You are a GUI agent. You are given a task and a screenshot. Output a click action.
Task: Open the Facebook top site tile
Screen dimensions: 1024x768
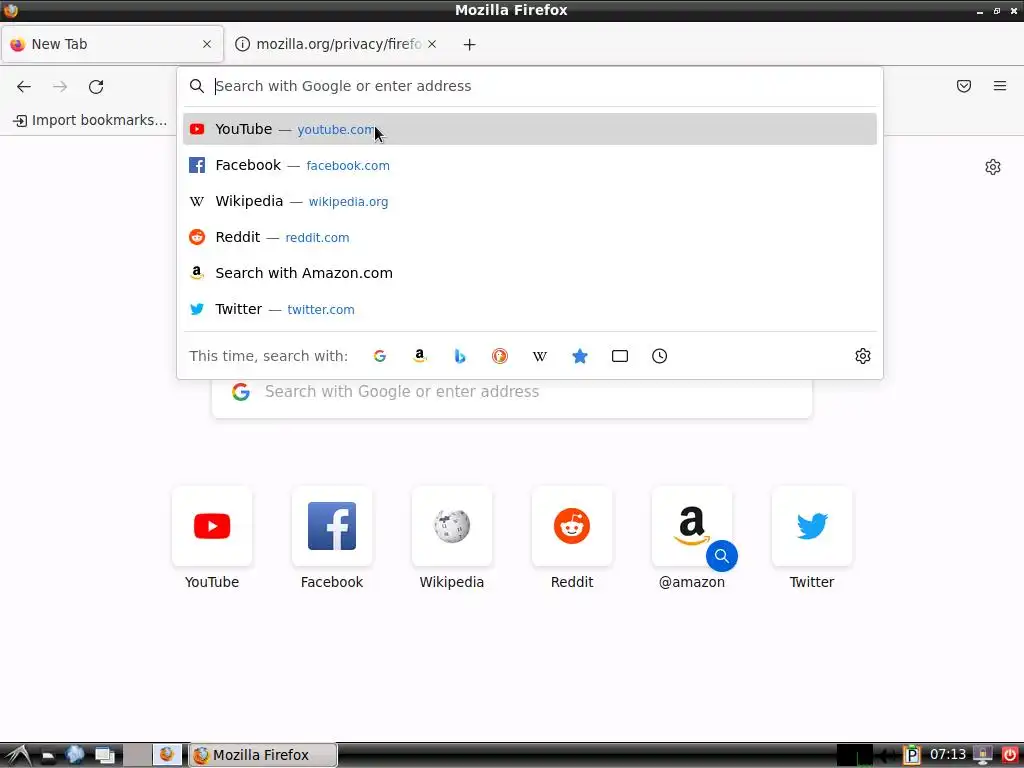click(332, 526)
